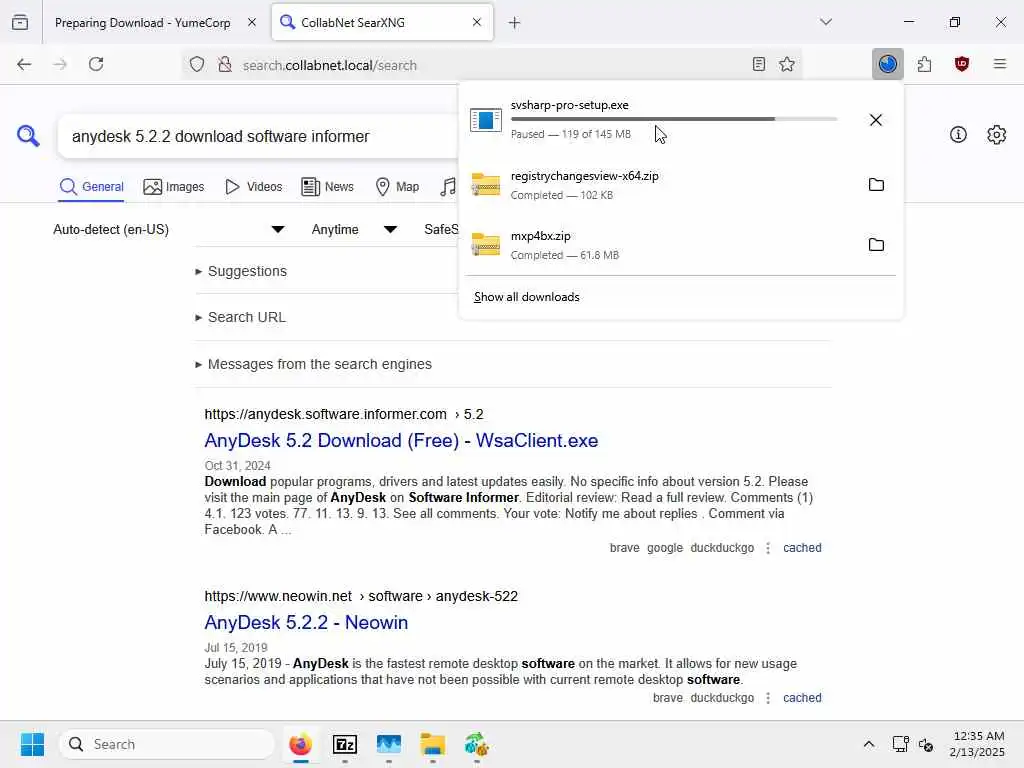The image size is (1024, 768).
Task: Close the CollabNet SearXNG tab
Action: [477, 22]
